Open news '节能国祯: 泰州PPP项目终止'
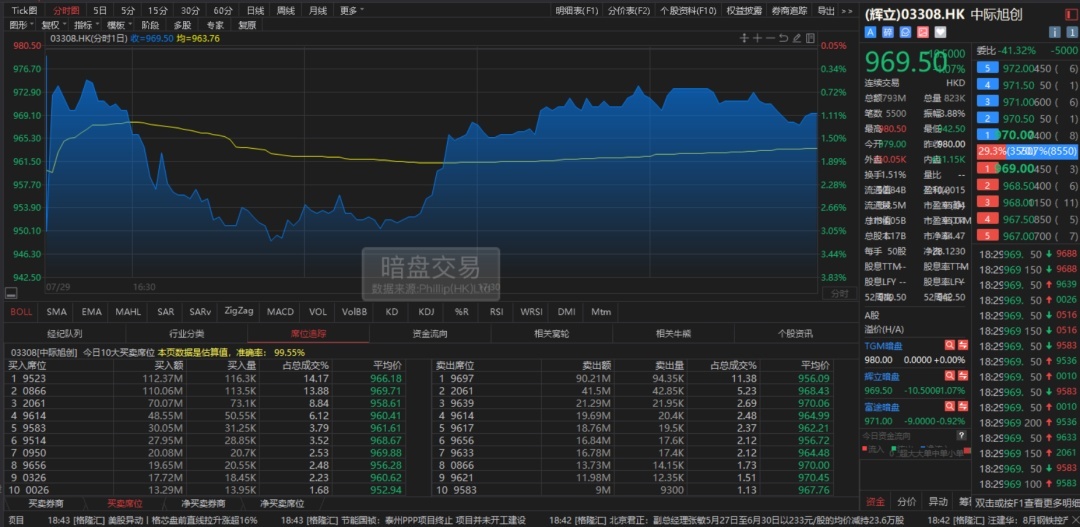The height and width of the screenshot is (527, 1080). [403, 520]
